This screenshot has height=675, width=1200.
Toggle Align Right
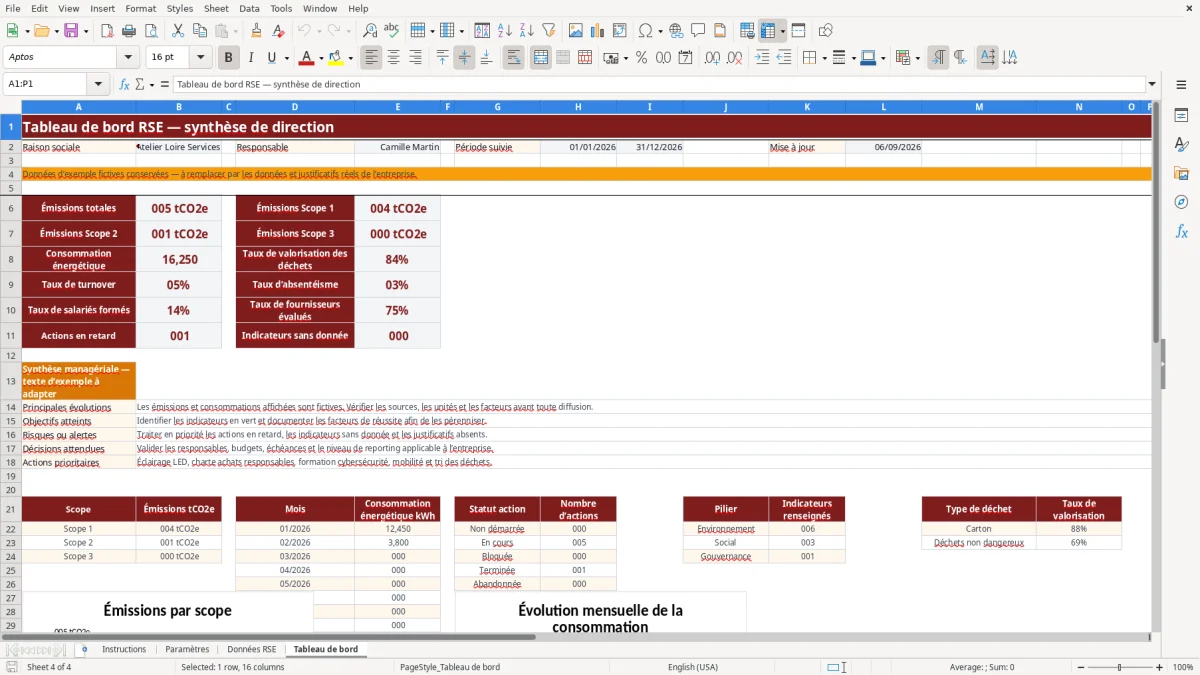pyautogui.click(x=415, y=58)
